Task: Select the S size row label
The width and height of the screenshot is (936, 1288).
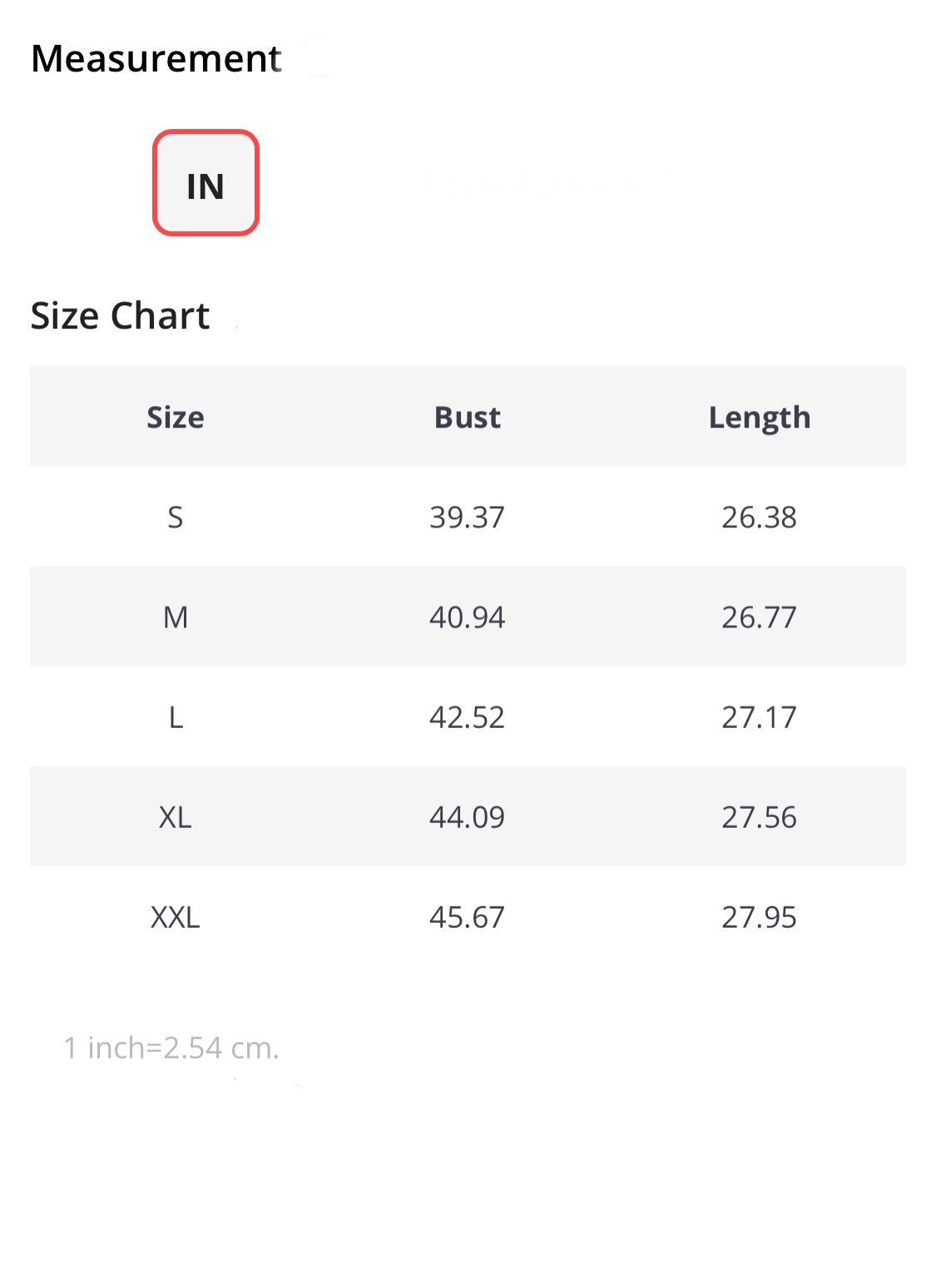Action: pyautogui.click(x=176, y=518)
